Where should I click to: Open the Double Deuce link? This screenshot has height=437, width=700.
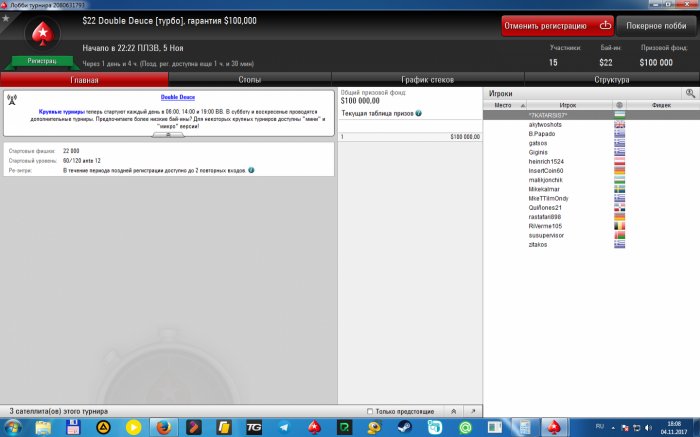(x=178, y=97)
